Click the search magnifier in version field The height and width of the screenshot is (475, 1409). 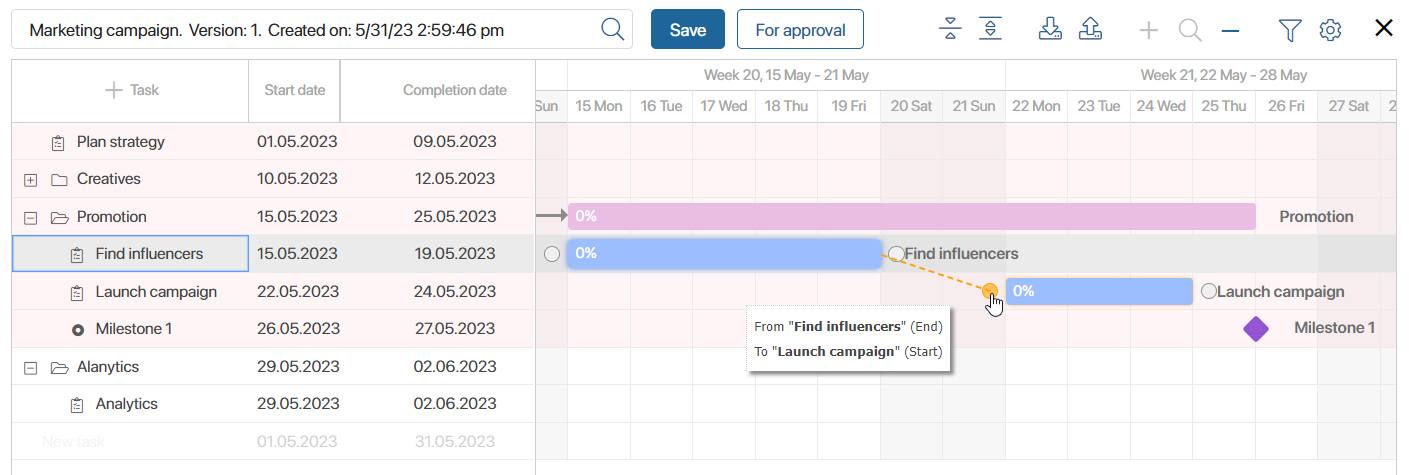pyautogui.click(x=612, y=29)
